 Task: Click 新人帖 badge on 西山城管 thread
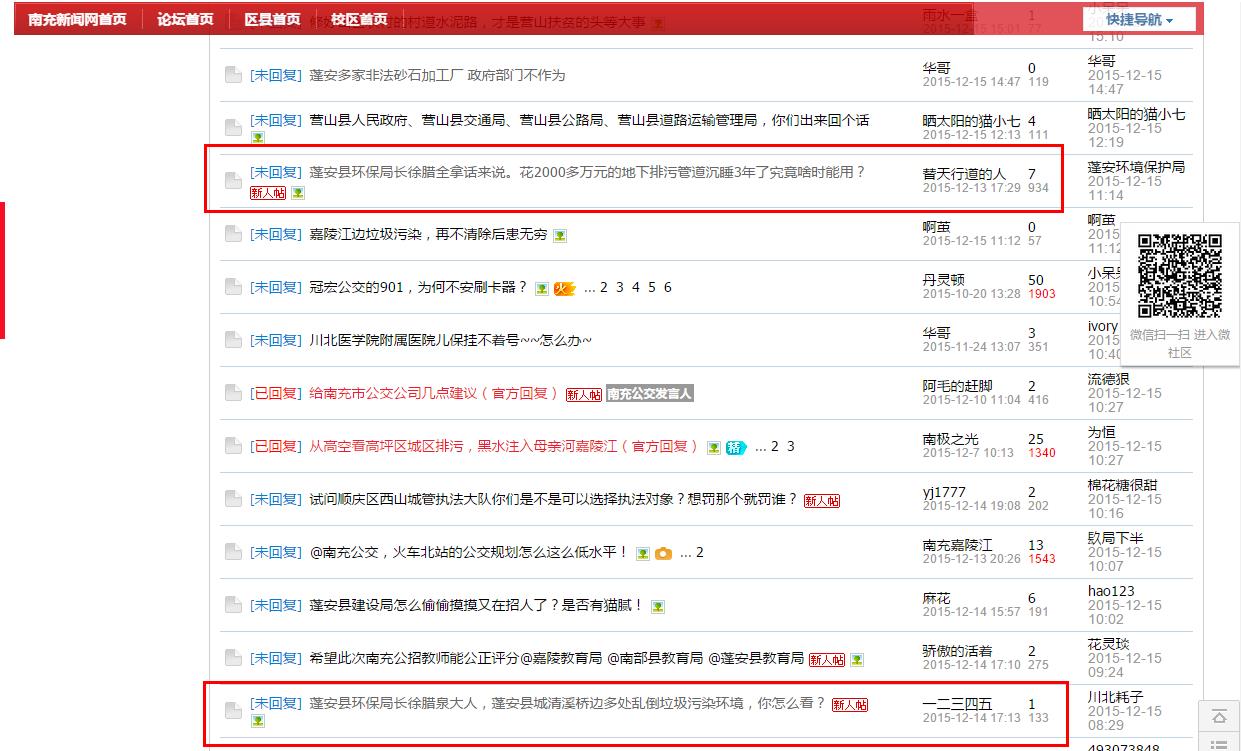tap(822, 501)
